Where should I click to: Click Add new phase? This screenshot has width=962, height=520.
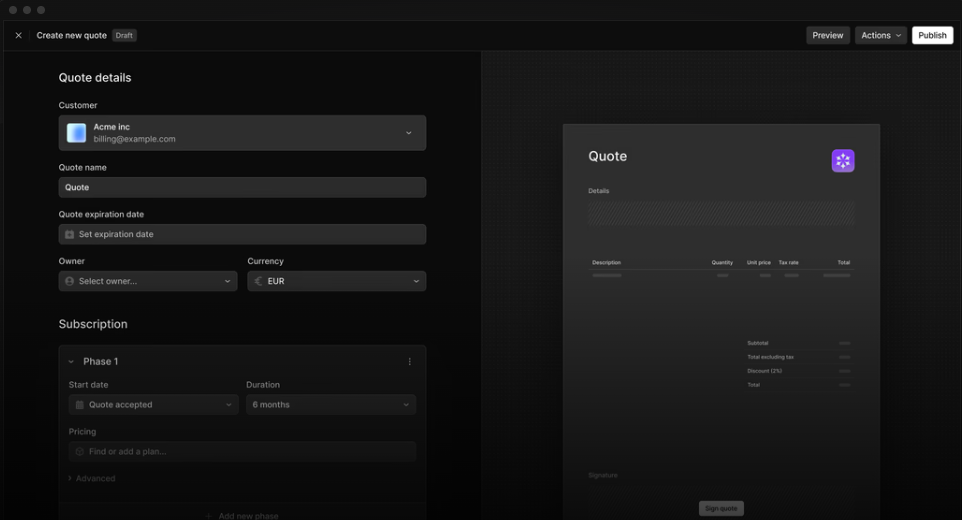click(242, 516)
